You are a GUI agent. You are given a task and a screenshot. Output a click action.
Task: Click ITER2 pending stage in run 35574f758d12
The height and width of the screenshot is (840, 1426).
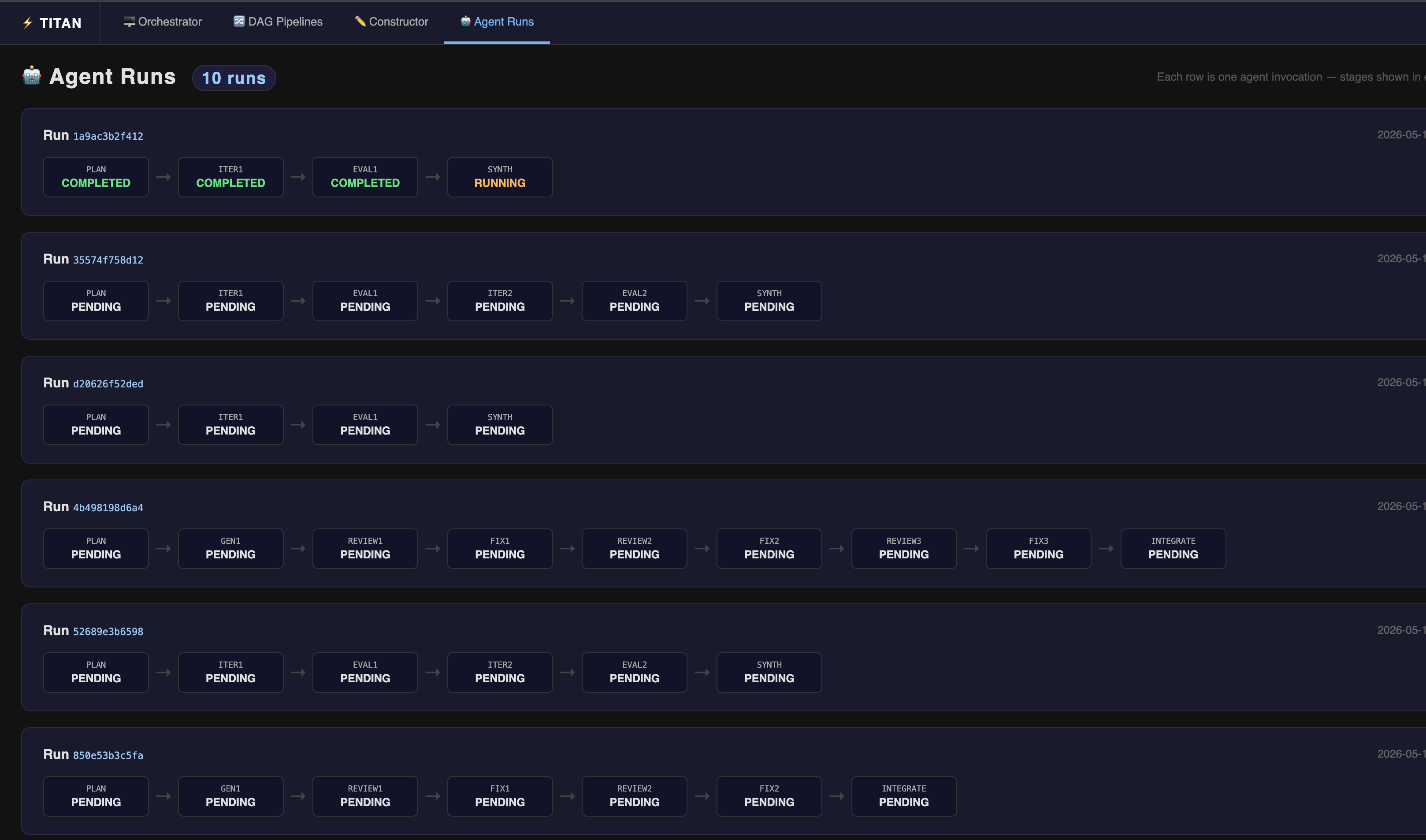click(500, 301)
